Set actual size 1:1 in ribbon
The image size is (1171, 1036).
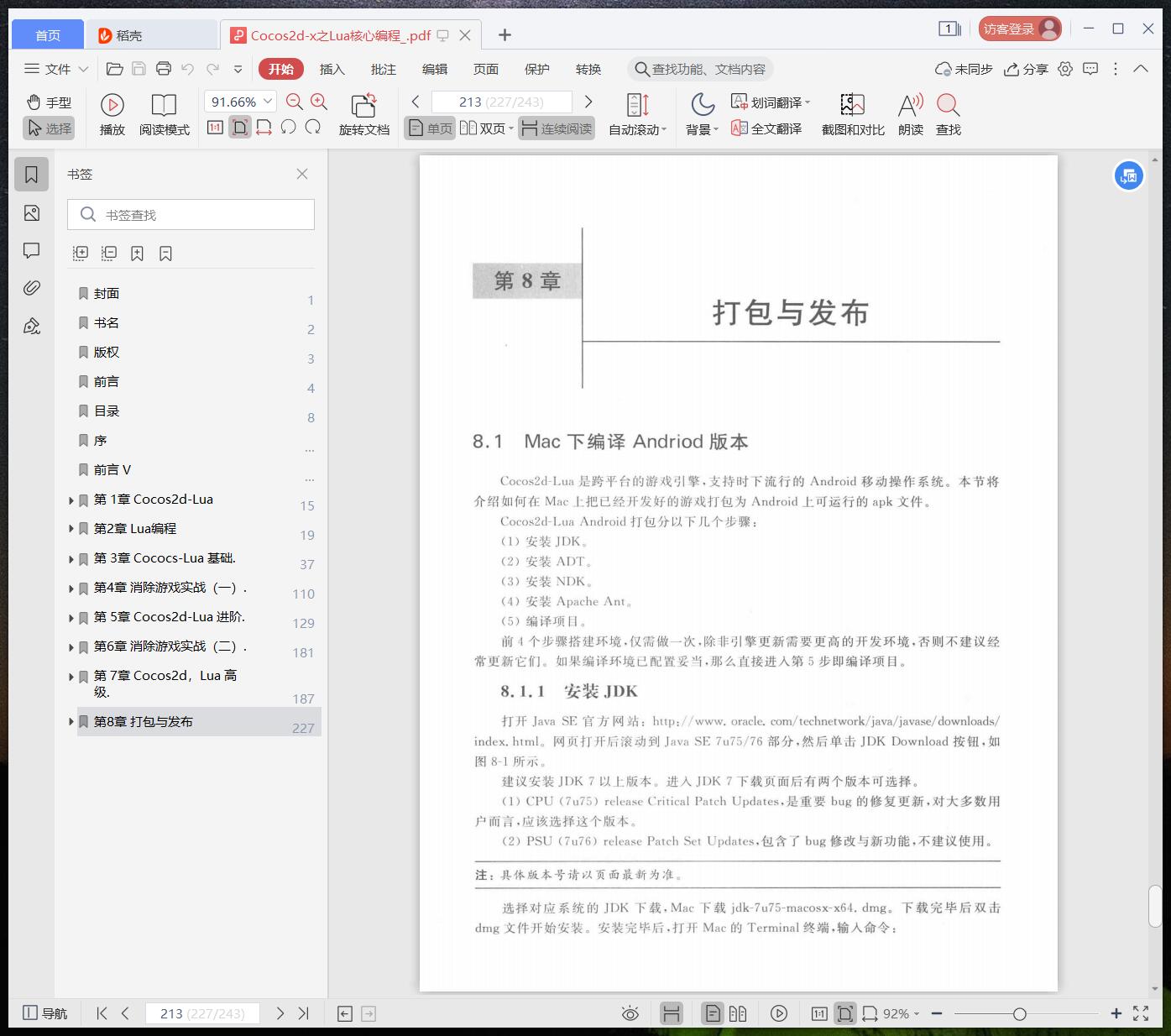(215, 128)
